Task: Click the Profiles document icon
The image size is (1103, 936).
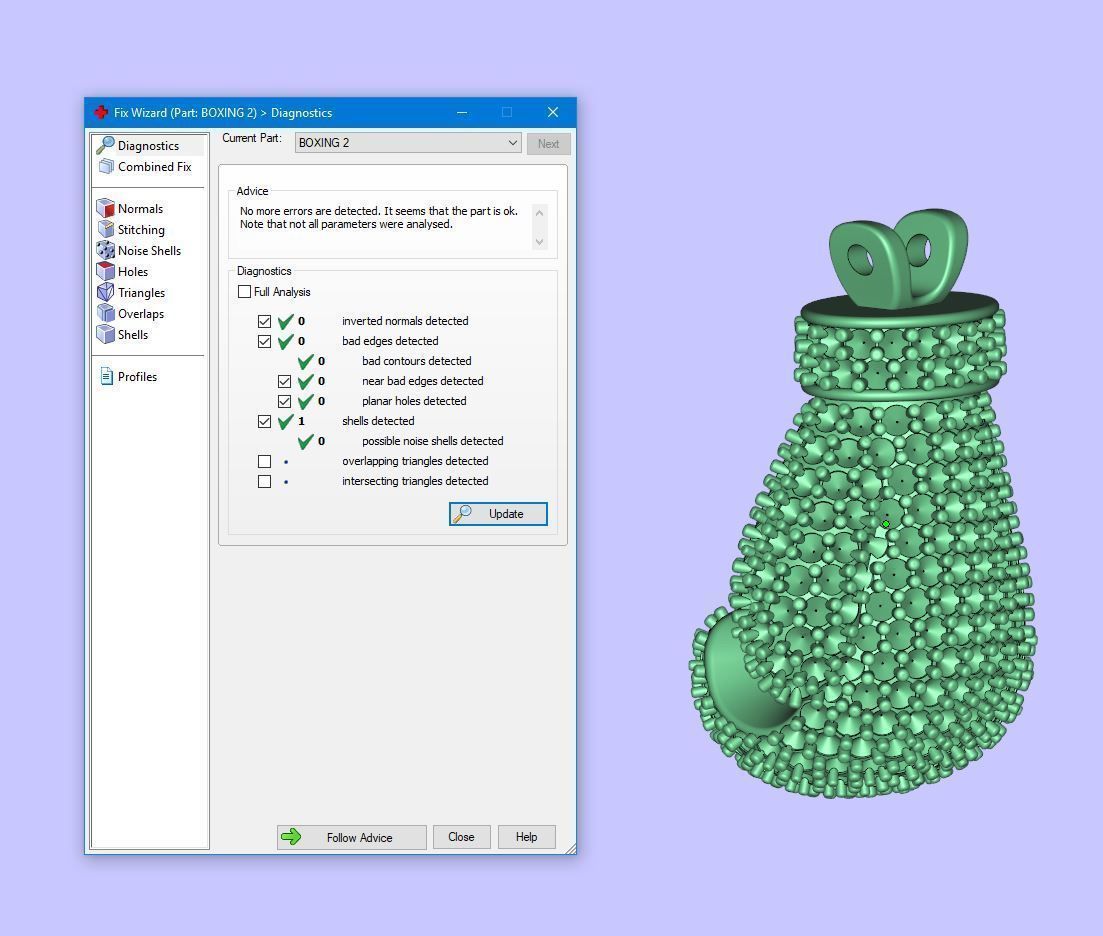Action: tap(107, 376)
